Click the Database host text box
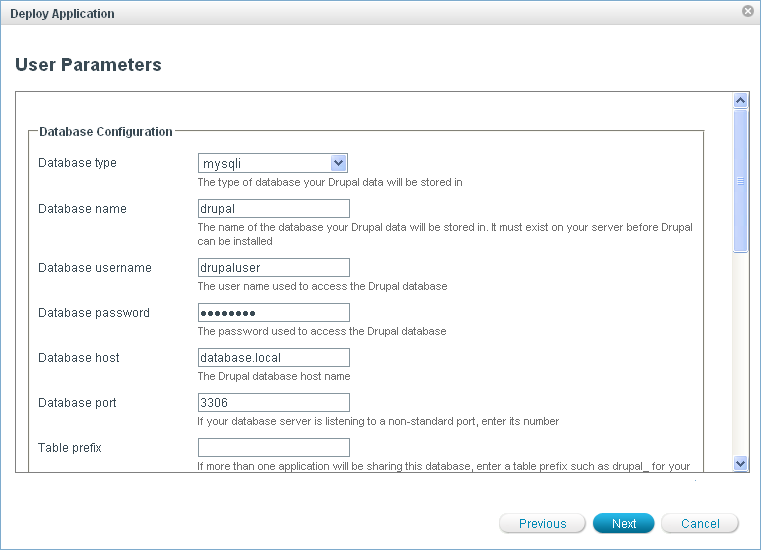The image size is (761, 550). (274, 358)
